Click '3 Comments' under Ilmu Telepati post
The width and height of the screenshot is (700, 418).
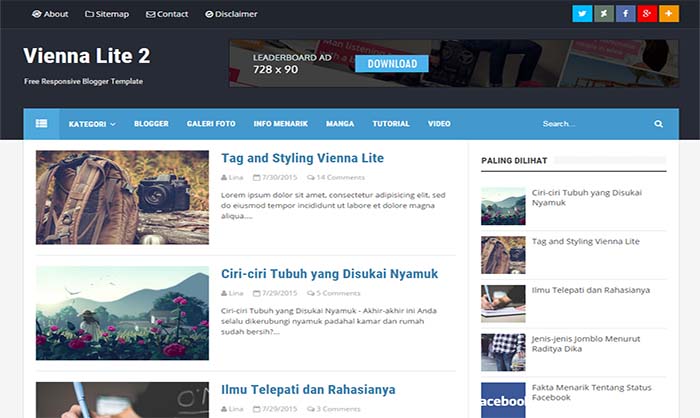333,409
